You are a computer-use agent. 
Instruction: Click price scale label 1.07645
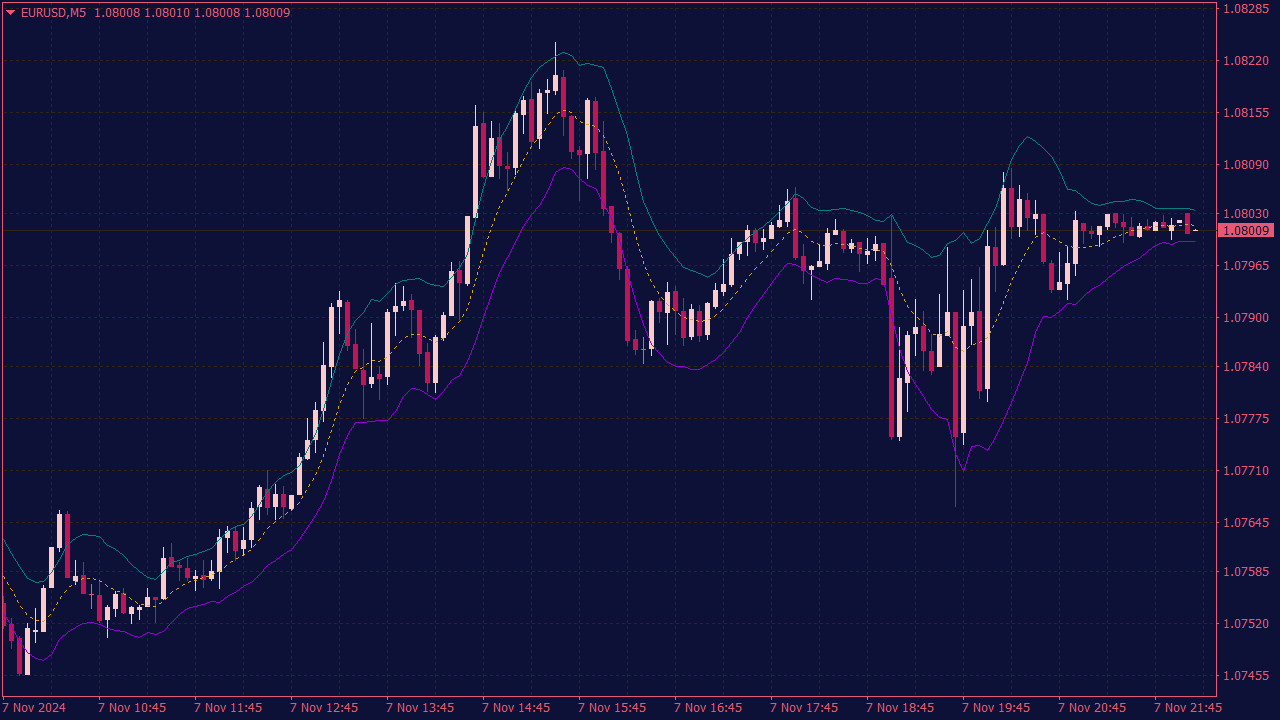(1246, 523)
